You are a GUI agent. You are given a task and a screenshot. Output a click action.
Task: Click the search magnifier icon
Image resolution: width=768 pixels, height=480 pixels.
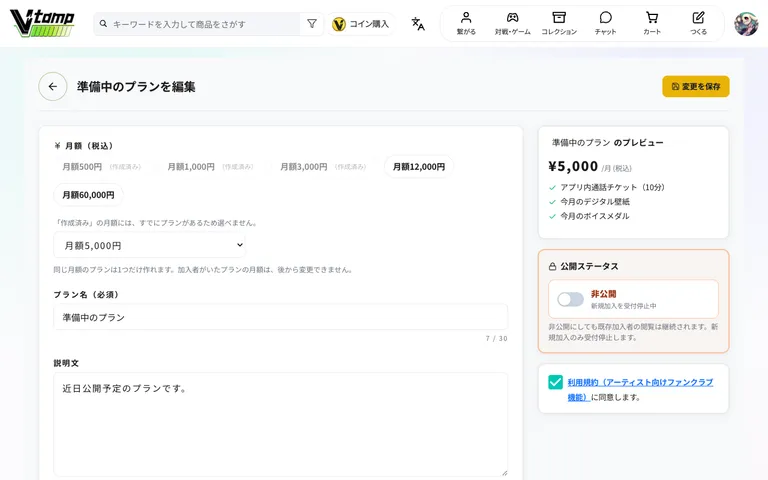(103, 24)
